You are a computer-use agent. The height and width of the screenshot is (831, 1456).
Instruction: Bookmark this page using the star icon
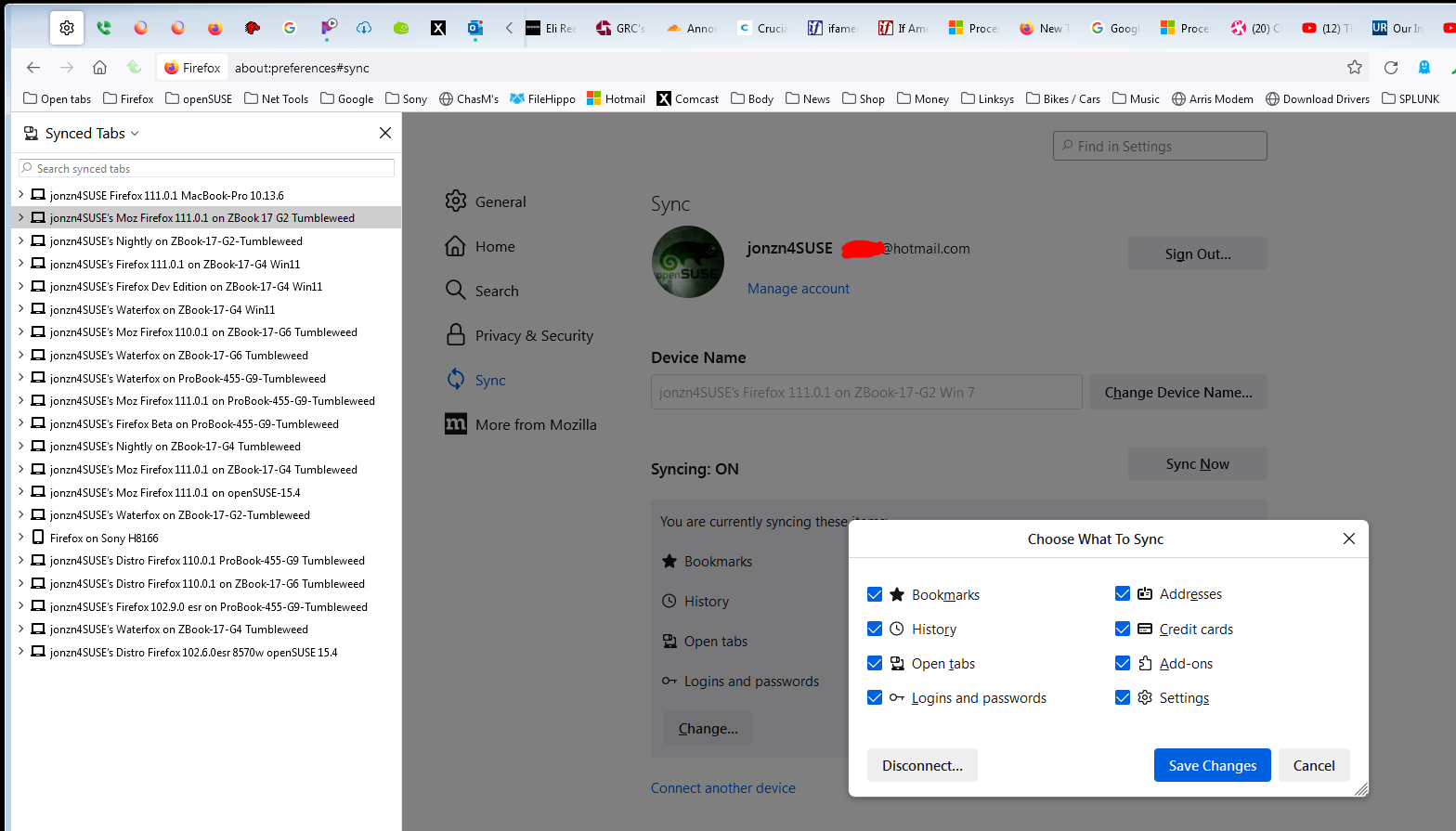pos(1355,67)
